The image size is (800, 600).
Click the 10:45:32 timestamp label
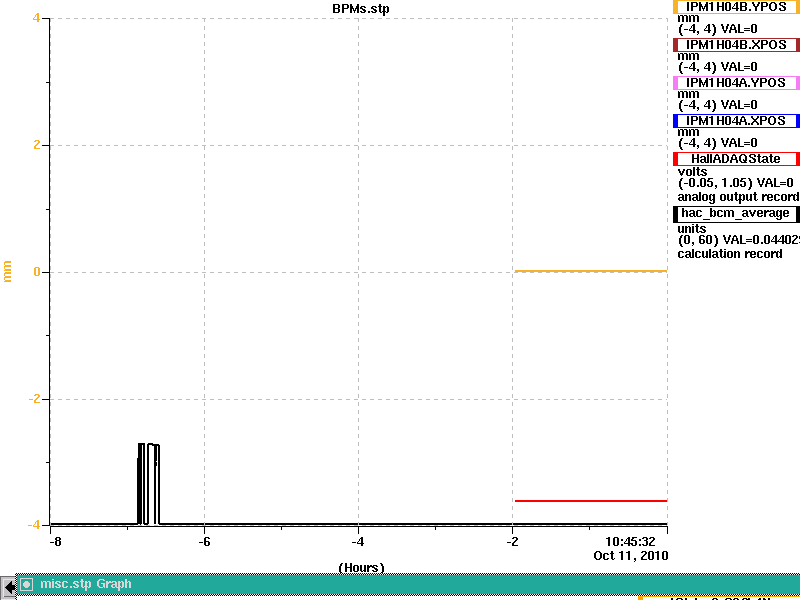tap(630, 542)
